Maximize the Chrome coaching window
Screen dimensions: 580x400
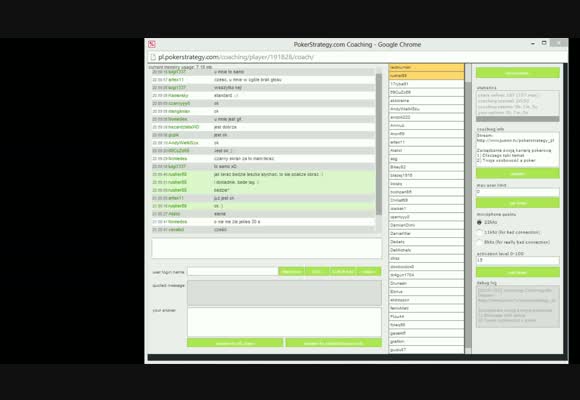[544, 43]
